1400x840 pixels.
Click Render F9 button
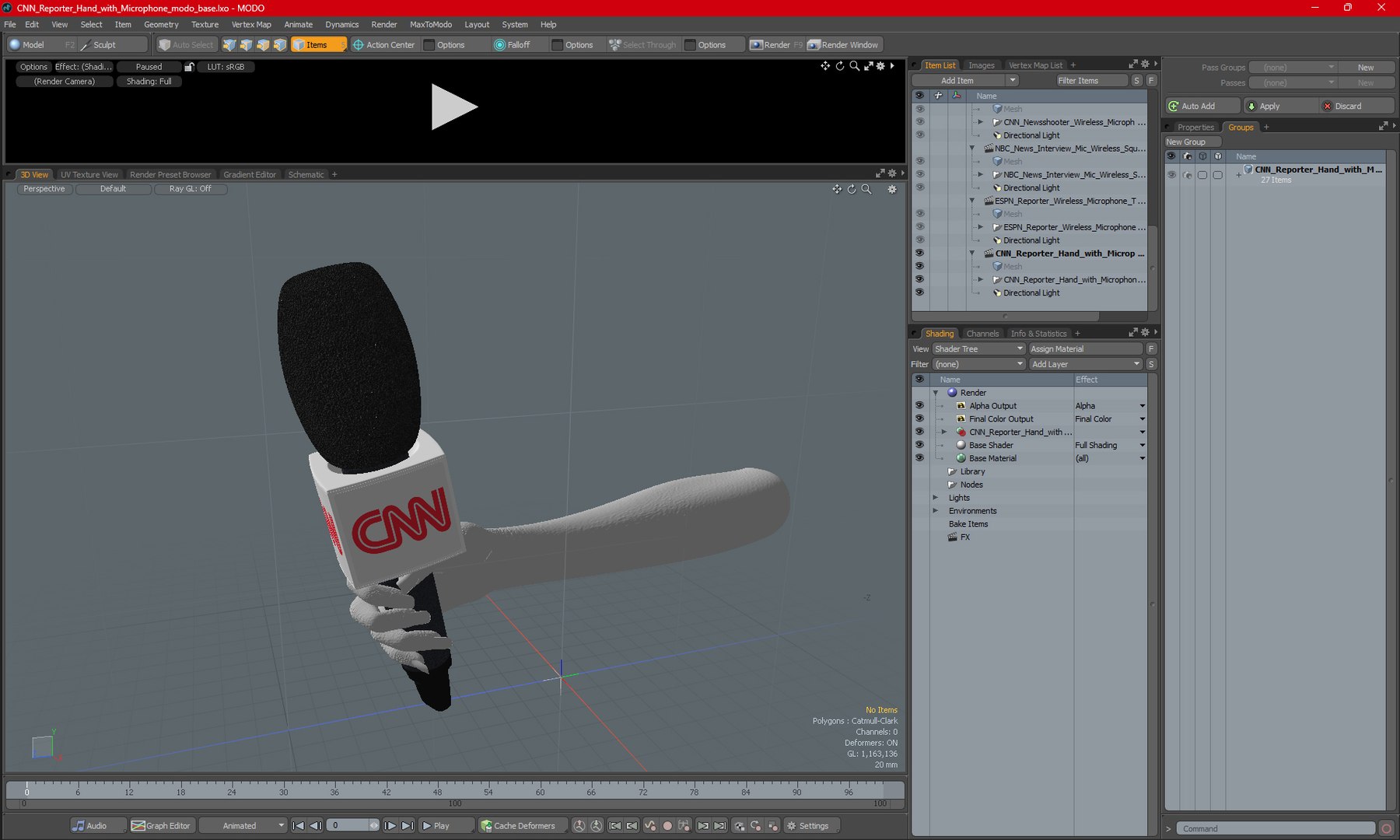point(776,44)
